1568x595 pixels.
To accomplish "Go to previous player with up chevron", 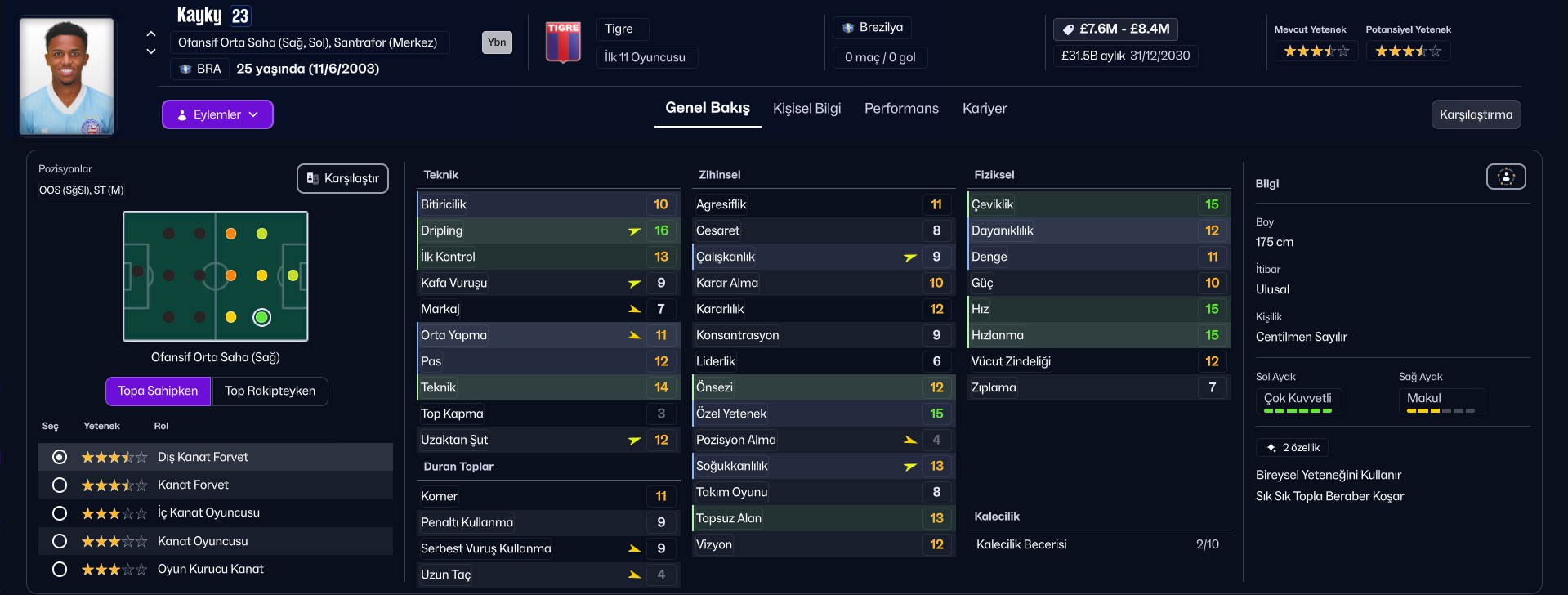I will [151, 34].
